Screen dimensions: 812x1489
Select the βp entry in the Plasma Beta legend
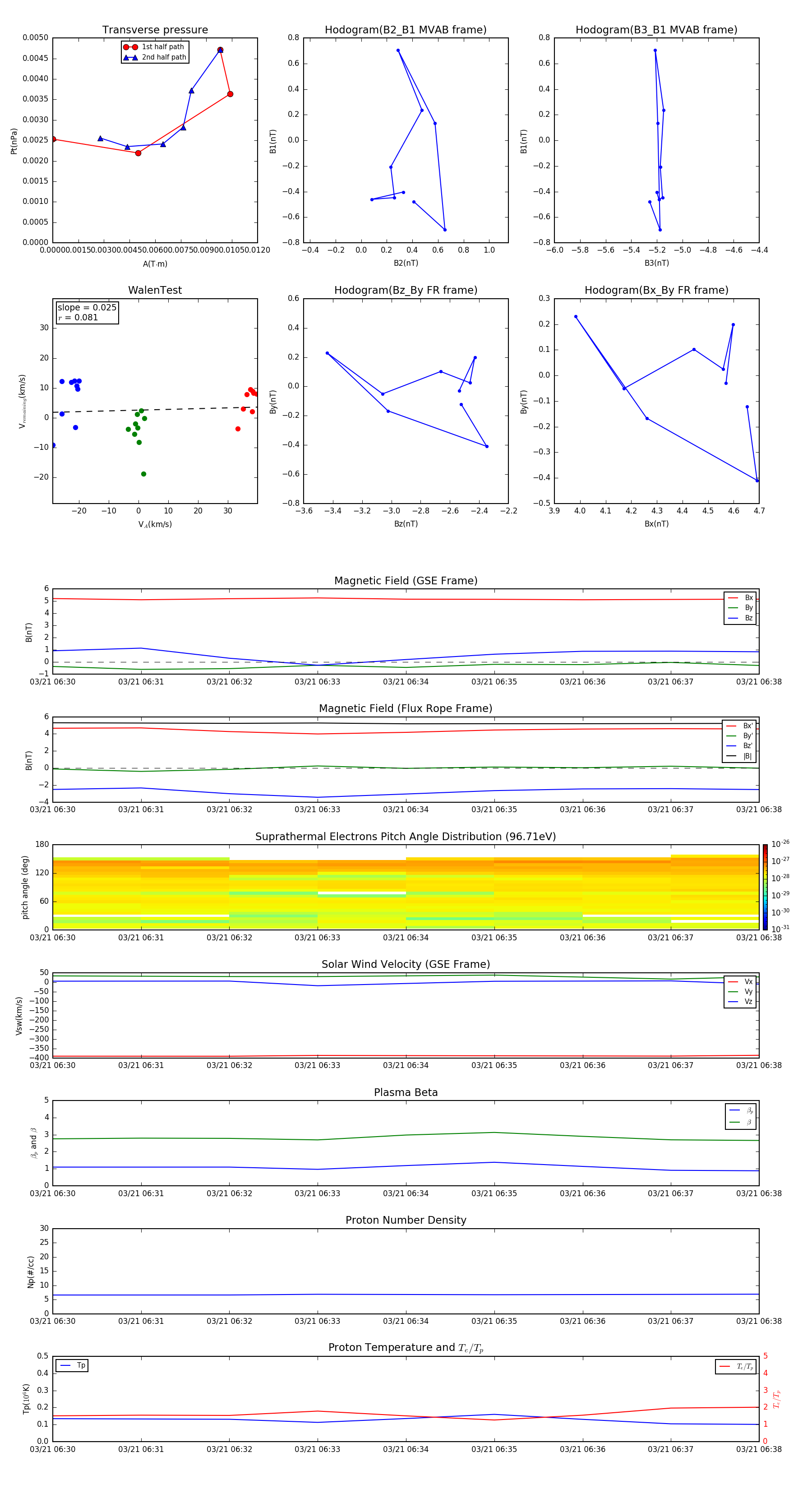pyautogui.click(x=741, y=1110)
